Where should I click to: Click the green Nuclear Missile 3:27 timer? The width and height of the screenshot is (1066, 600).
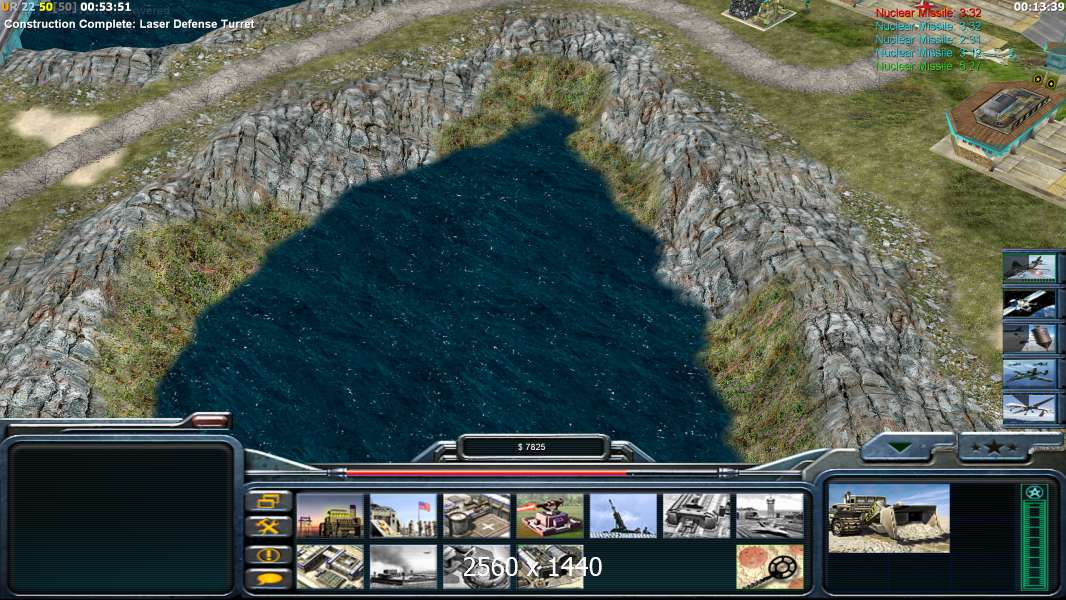pyautogui.click(x=928, y=67)
